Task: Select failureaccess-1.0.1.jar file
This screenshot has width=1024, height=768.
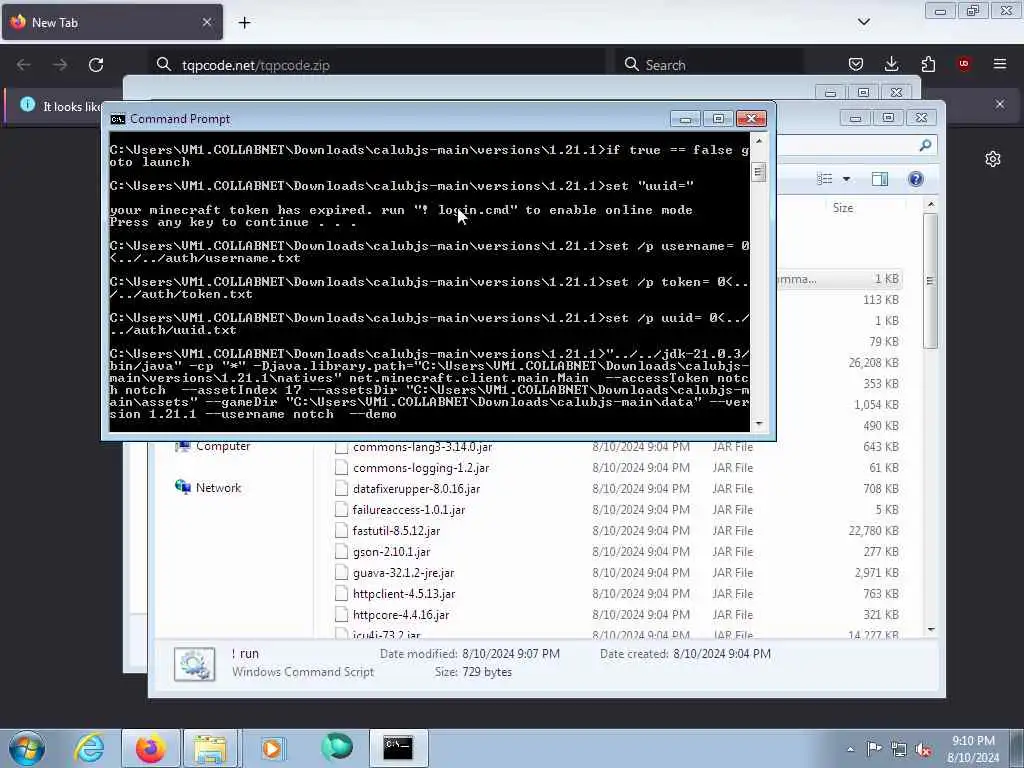Action: pos(409,509)
